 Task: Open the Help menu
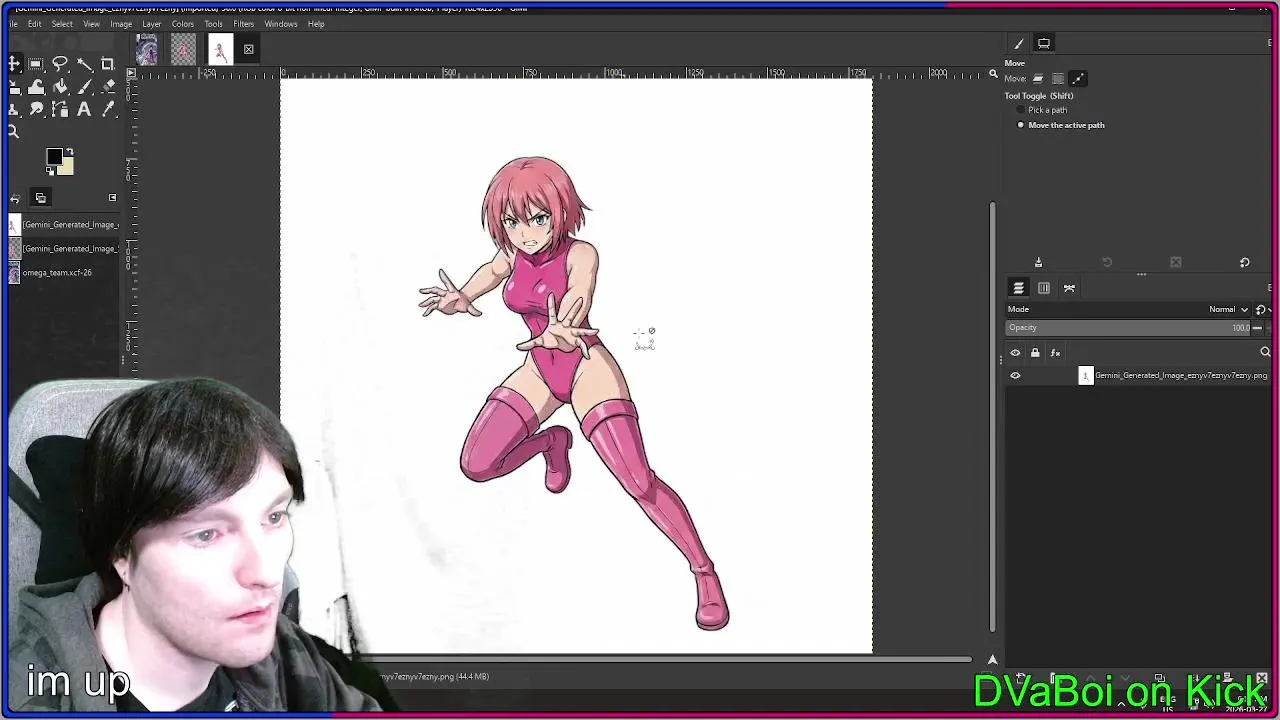point(316,24)
